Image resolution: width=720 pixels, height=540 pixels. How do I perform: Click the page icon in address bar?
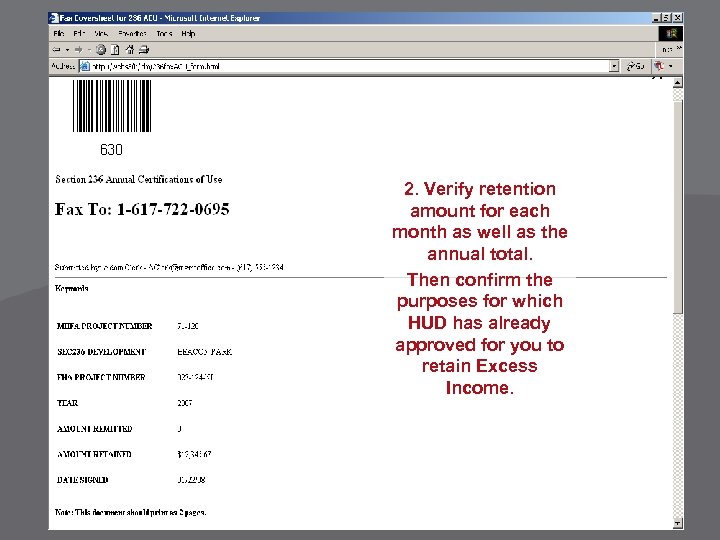(84, 67)
